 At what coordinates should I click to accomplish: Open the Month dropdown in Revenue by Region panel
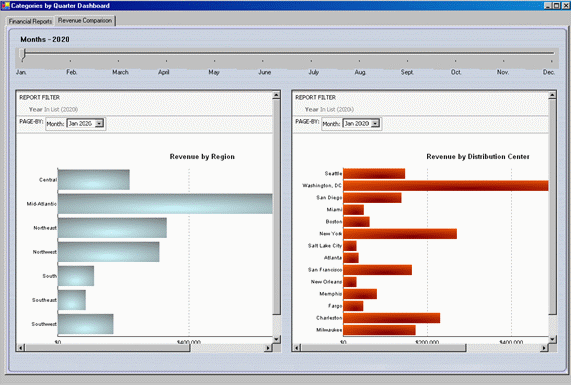(x=99, y=124)
